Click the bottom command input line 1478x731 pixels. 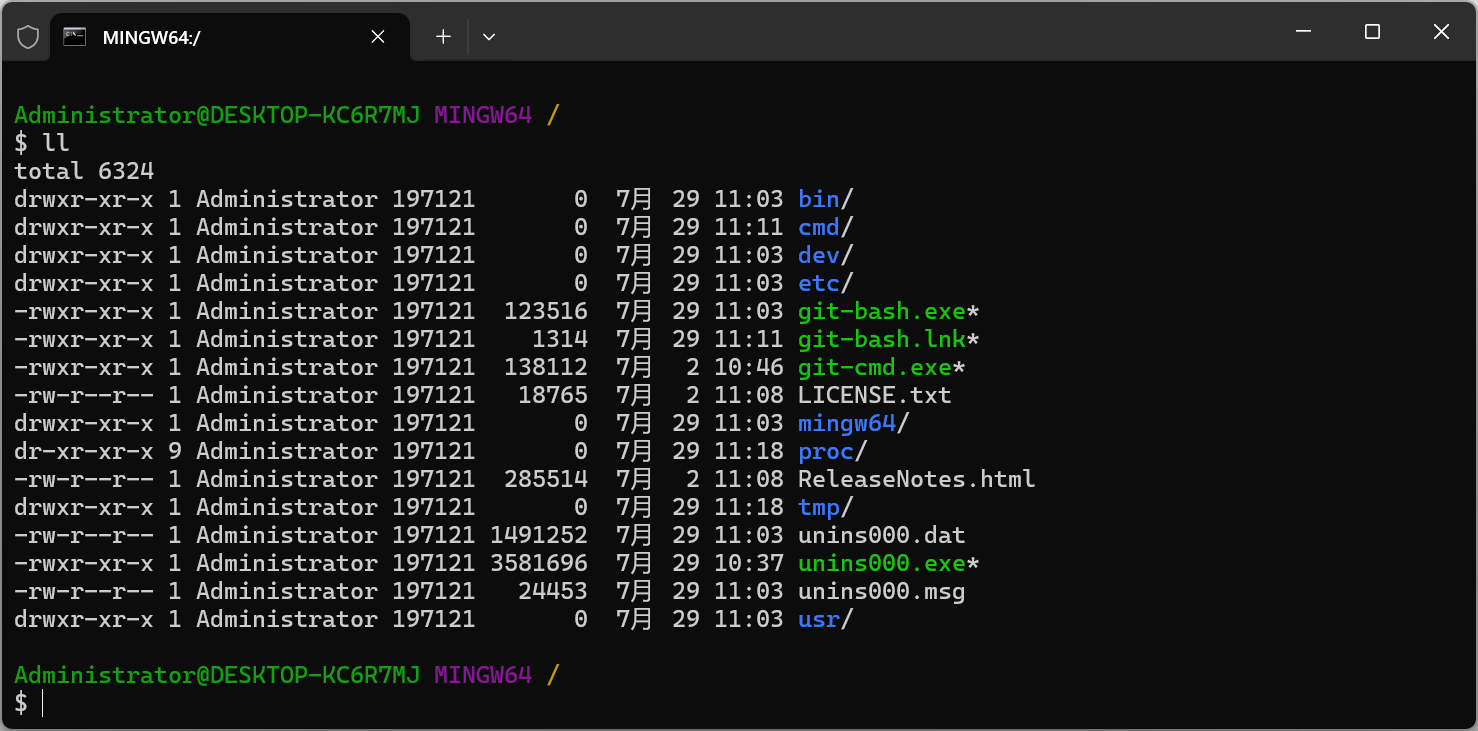tap(739, 703)
